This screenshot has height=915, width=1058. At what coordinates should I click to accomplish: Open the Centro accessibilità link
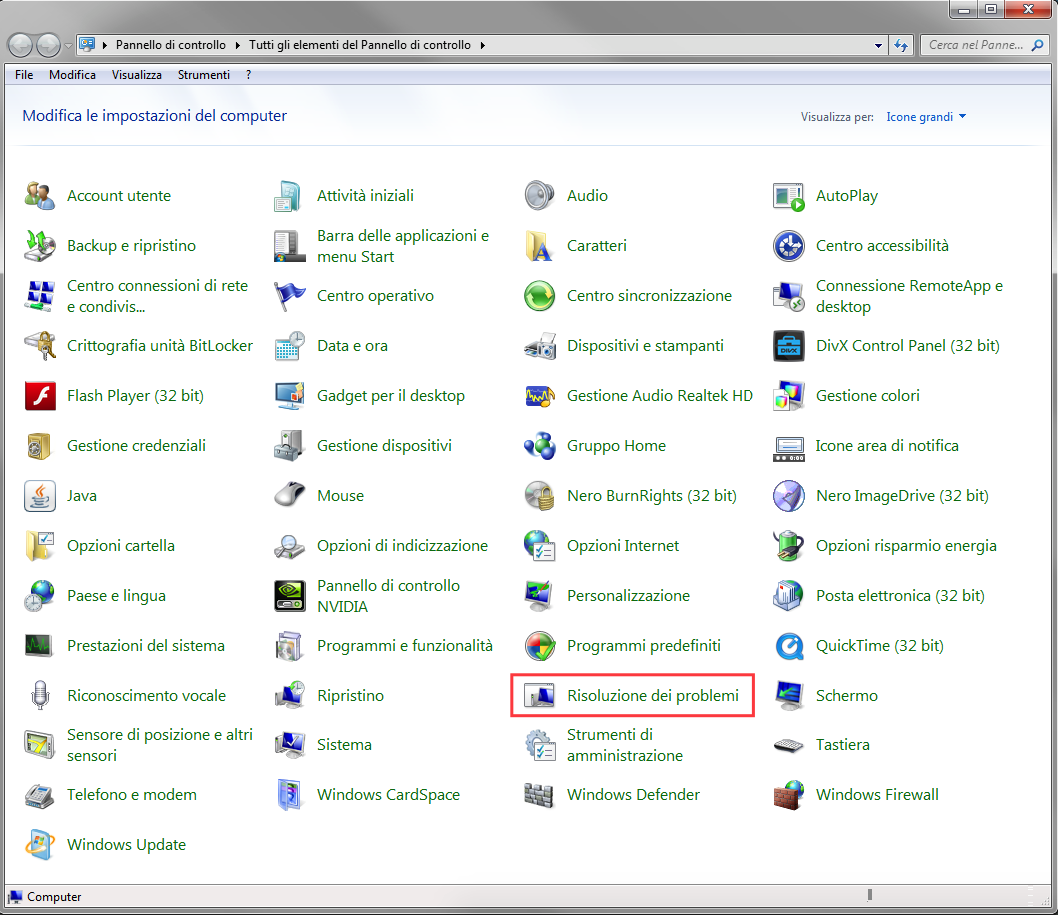click(x=882, y=246)
